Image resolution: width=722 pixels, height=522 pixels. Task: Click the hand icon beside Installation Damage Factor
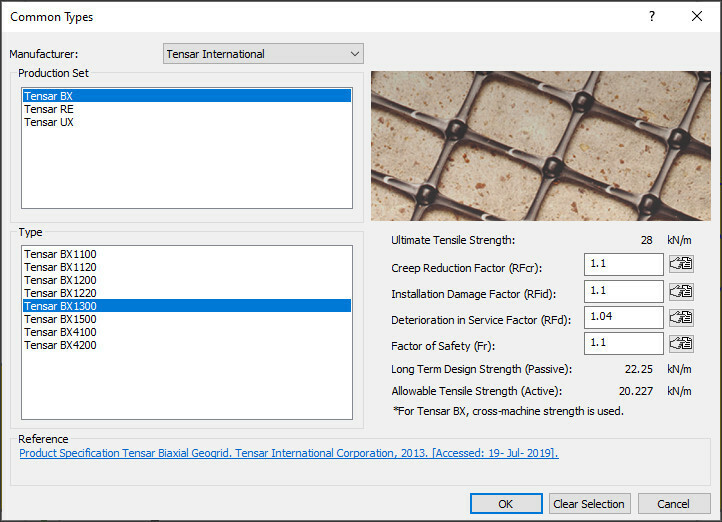coord(681,291)
